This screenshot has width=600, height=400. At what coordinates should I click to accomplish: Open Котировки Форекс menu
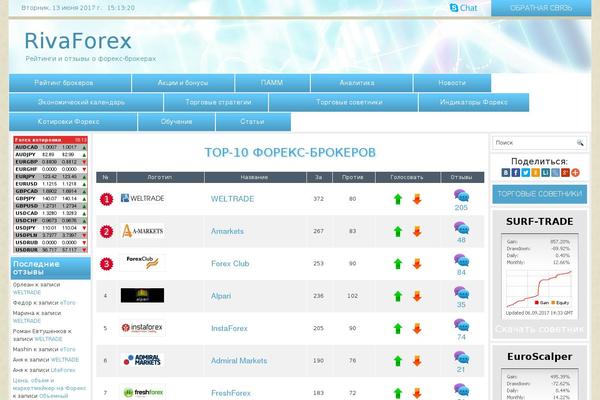73,122
